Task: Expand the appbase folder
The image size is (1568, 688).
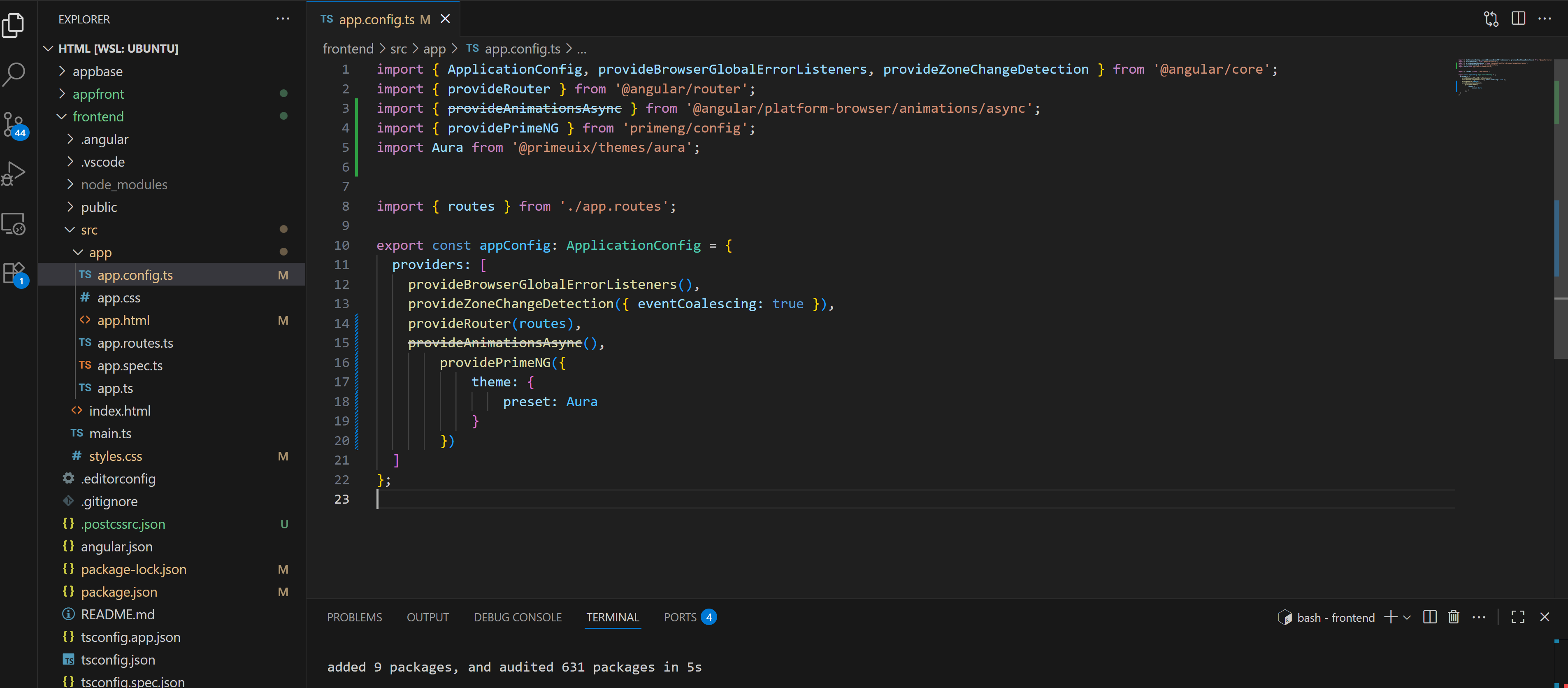Action: pos(98,72)
